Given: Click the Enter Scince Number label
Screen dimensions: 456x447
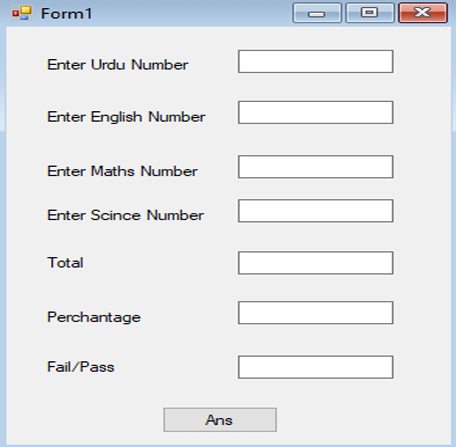Looking at the screenshot, I should point(125,215).
